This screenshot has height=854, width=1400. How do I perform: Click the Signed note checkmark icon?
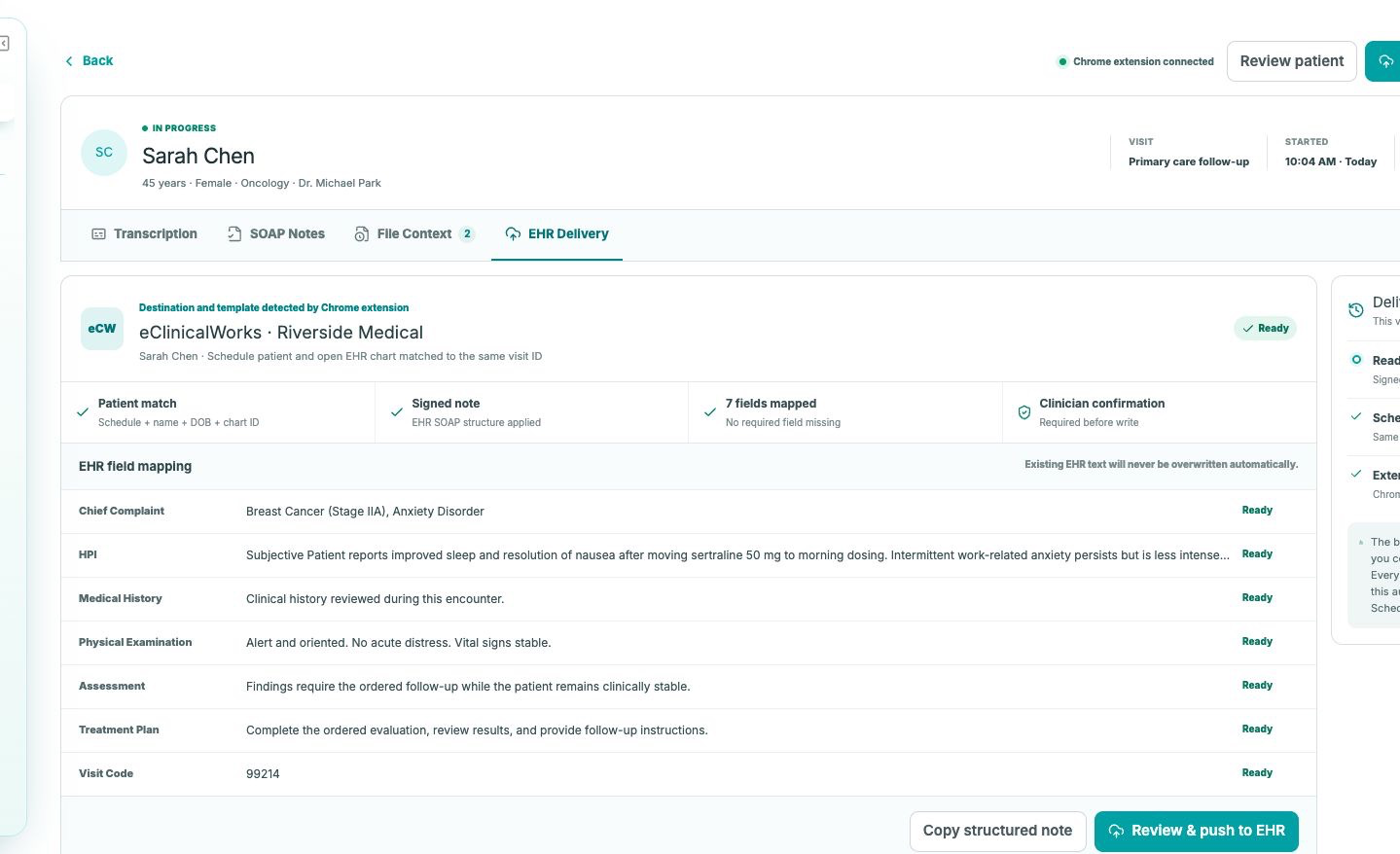[x=397, y=412]
